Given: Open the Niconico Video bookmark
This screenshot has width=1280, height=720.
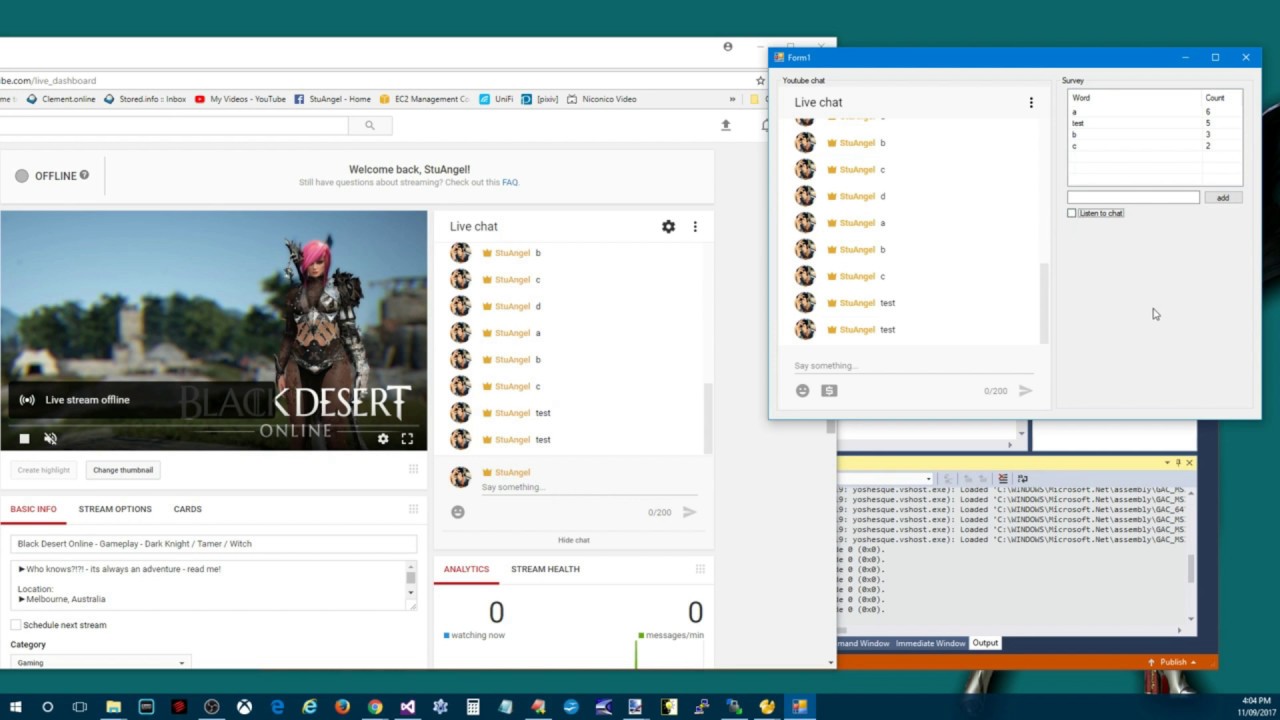Looking at the screenshot, I should pos(602,99).
